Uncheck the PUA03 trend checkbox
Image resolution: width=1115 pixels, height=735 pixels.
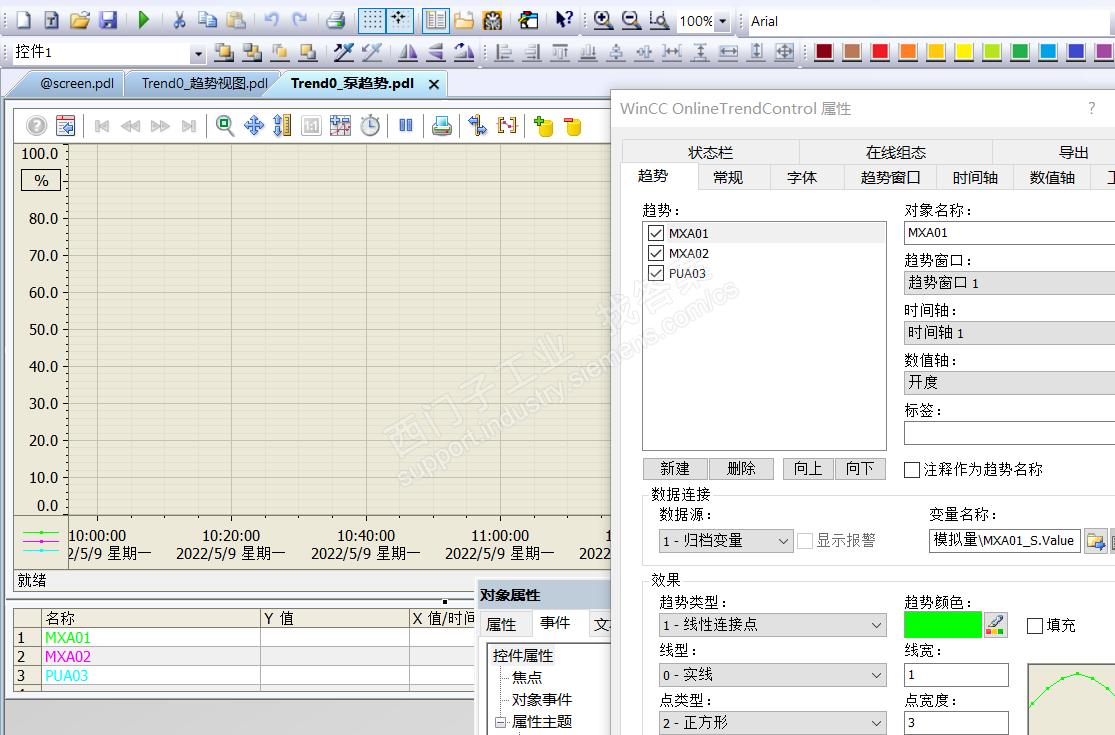coord(656,273)
